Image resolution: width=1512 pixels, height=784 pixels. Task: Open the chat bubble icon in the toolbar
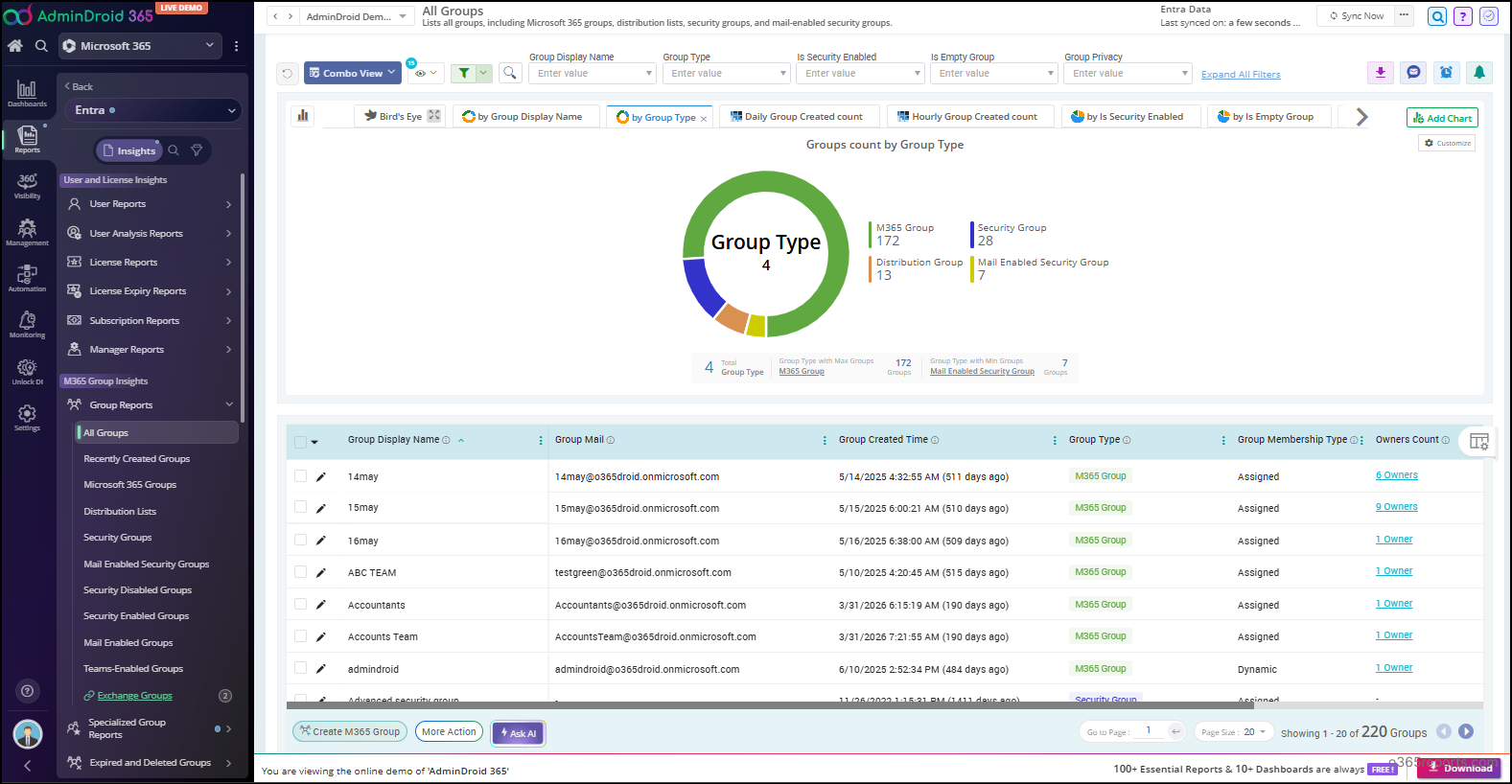pyautogui.click(x=1413, y=72)
